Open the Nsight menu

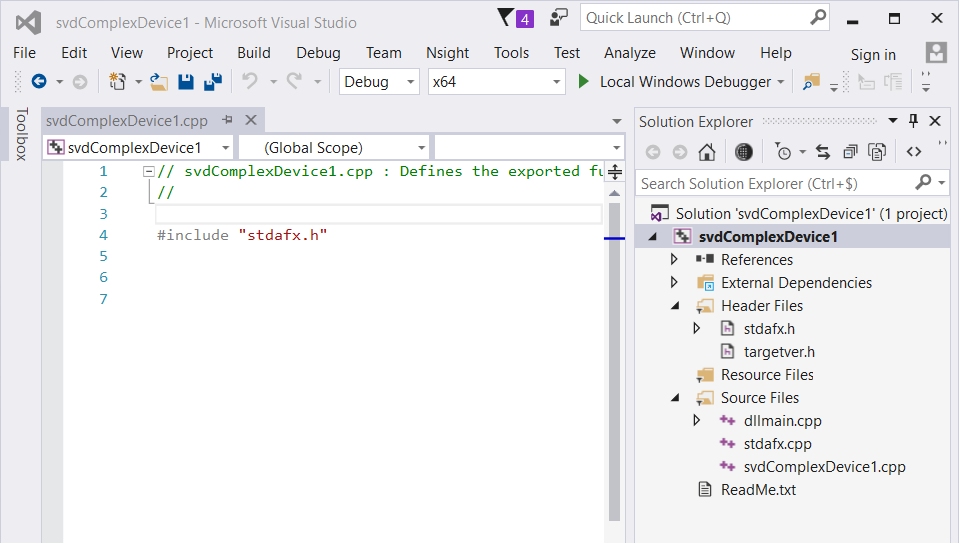(x=448, y=53)
